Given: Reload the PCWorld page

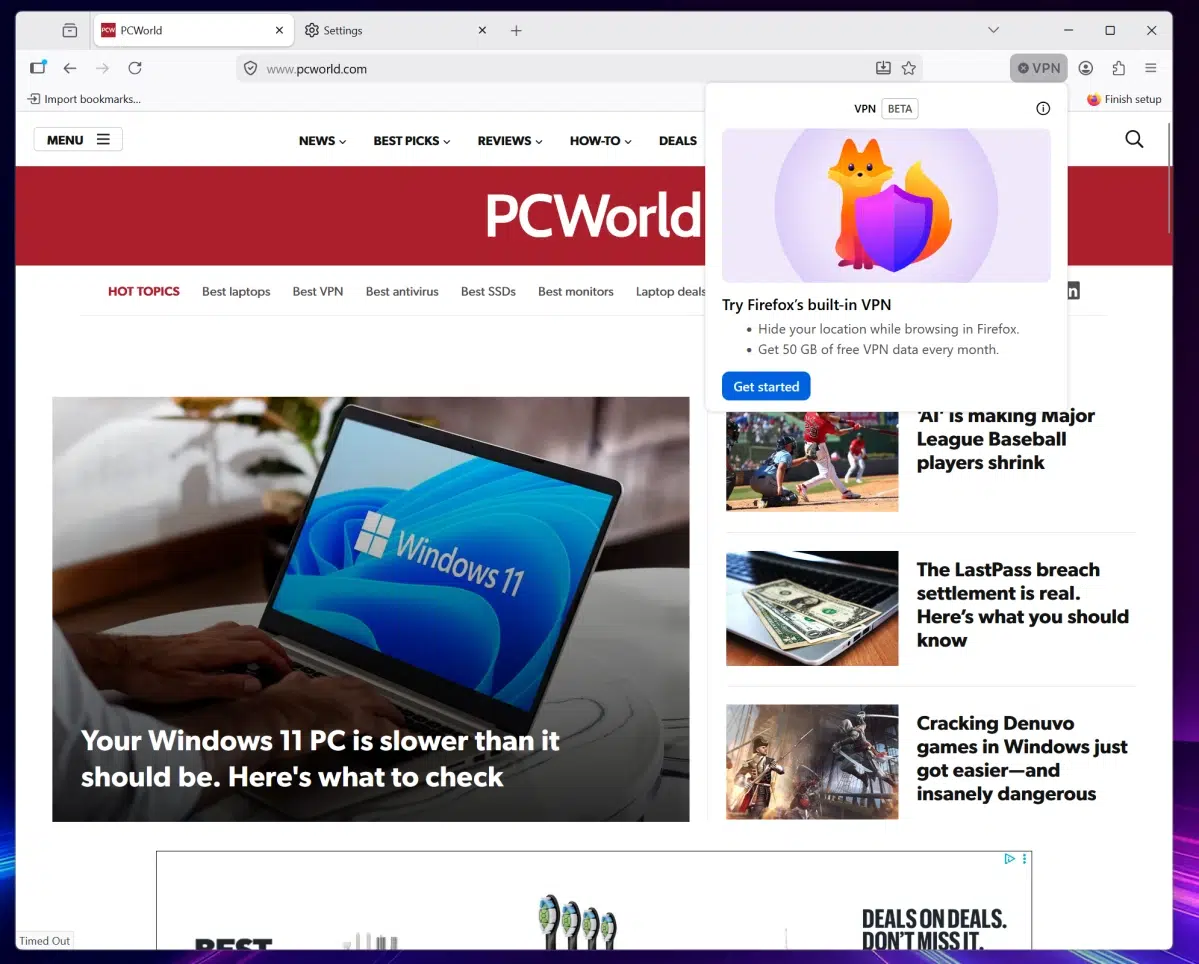Looking at the screenshot, I should coord(134,68).
